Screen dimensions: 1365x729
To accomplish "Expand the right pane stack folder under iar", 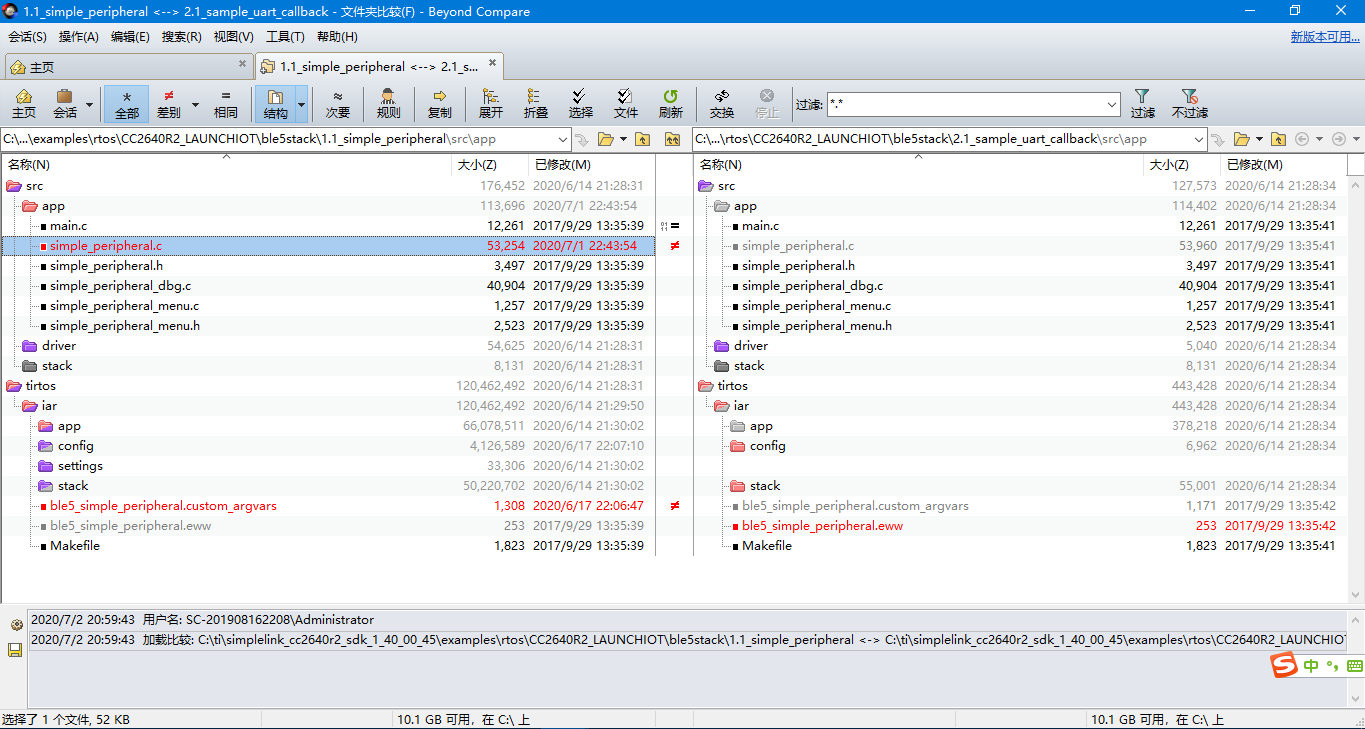I will (x=738, y=486).
